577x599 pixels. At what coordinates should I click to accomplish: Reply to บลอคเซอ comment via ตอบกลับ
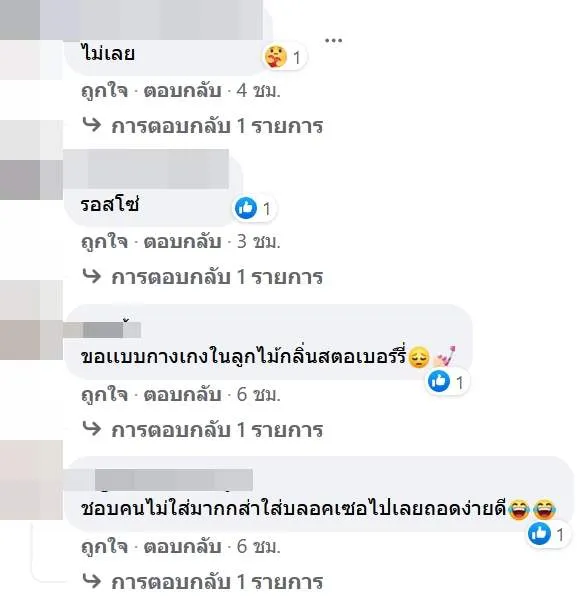(183, 547)
